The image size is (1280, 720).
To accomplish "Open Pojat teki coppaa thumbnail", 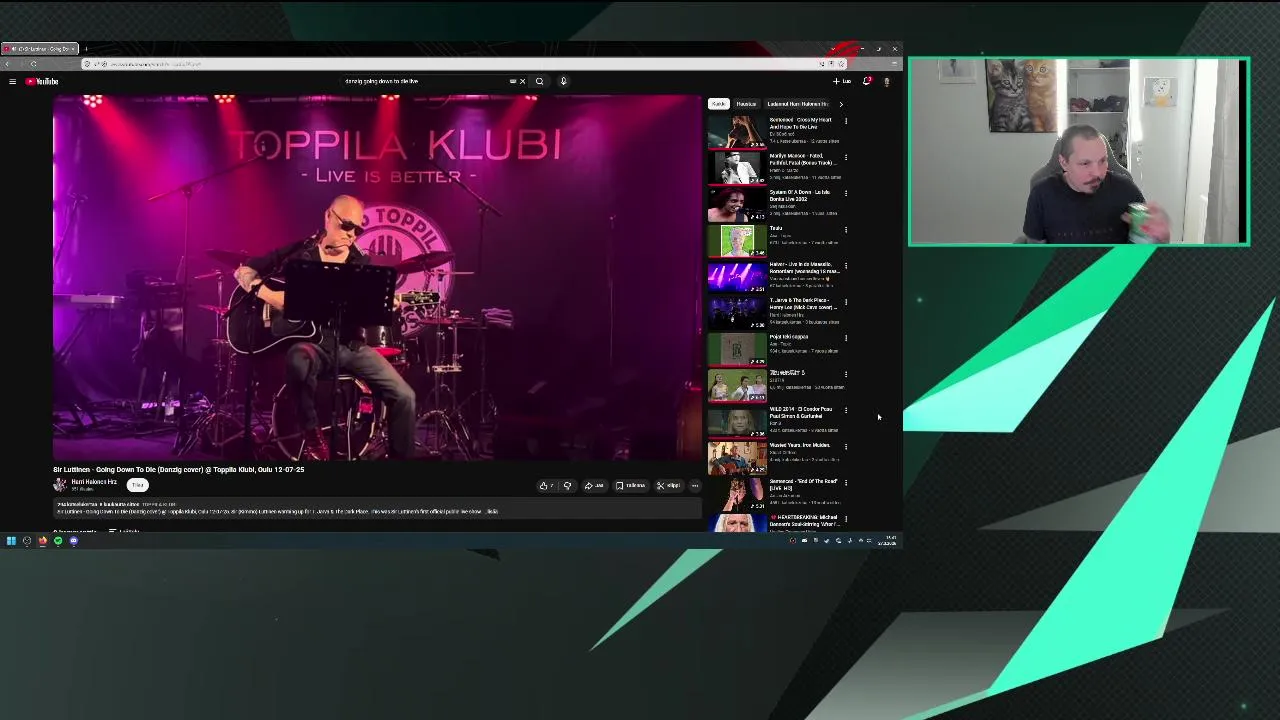I will (737, 349).
